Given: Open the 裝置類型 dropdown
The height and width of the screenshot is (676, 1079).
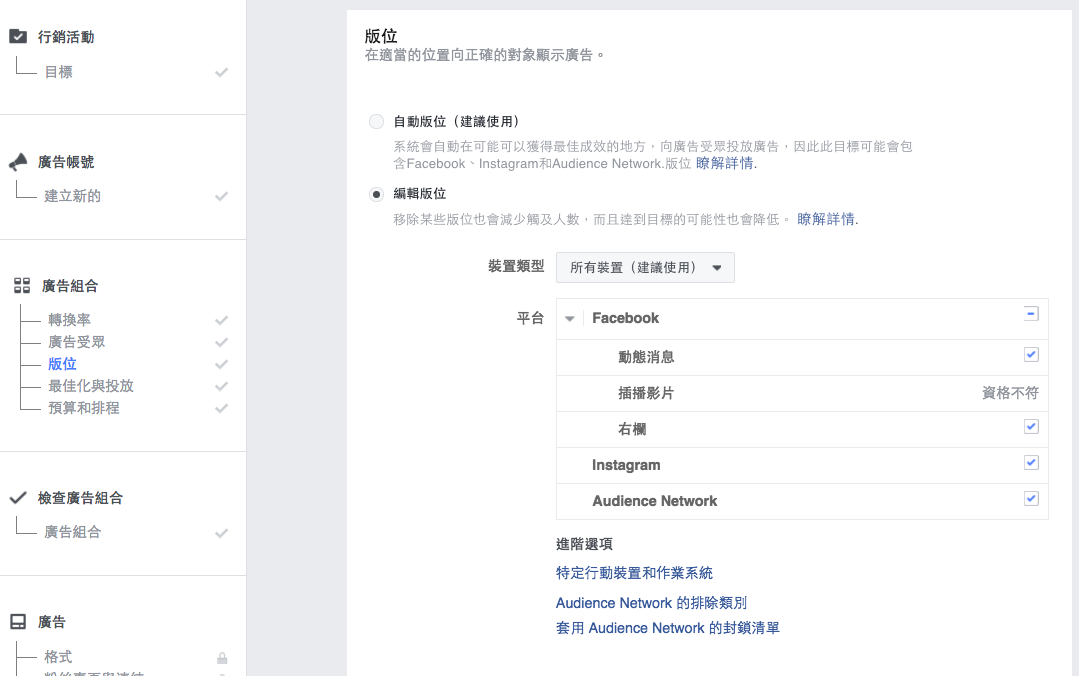Looking at the screenshot, I should [x=645, y=267].
